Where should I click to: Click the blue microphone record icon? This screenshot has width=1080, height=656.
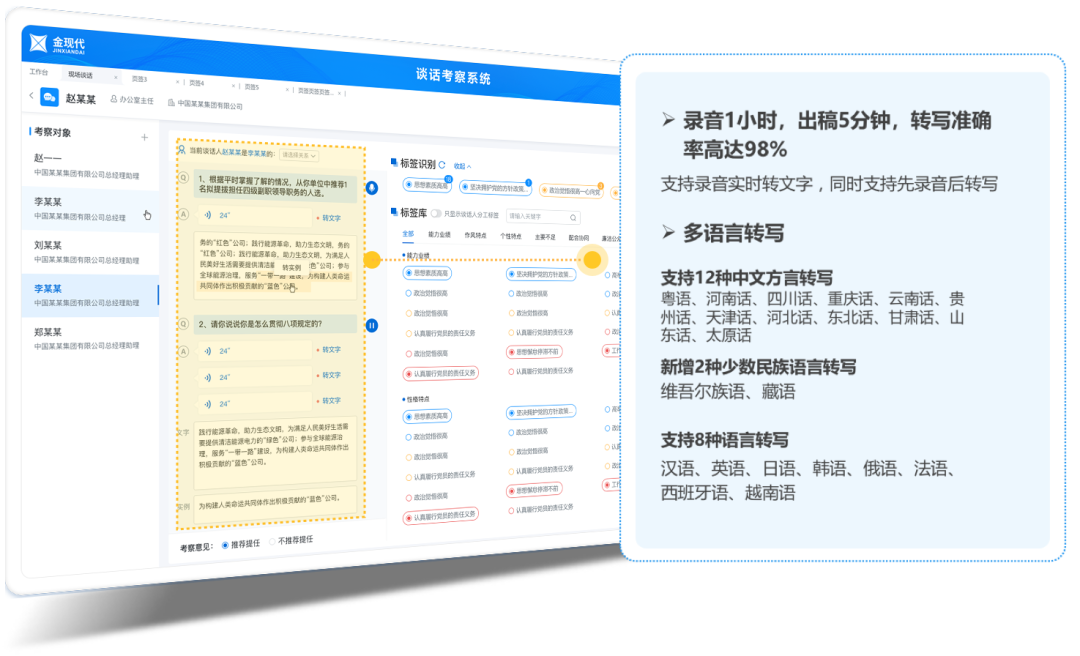tap(372, 187)
